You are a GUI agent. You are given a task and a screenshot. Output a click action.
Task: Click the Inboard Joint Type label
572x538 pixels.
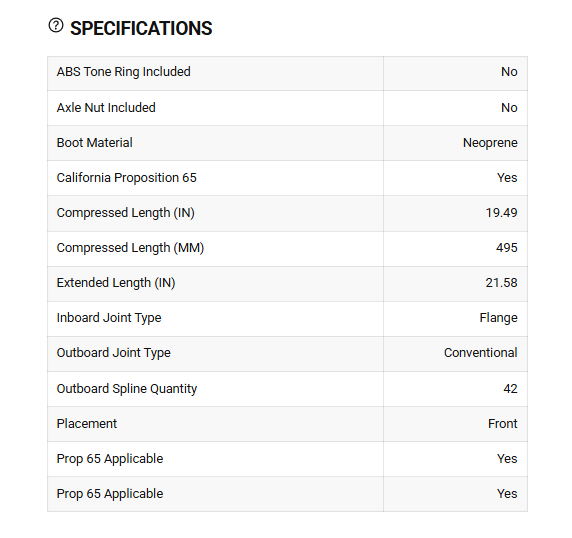[109, 318]
